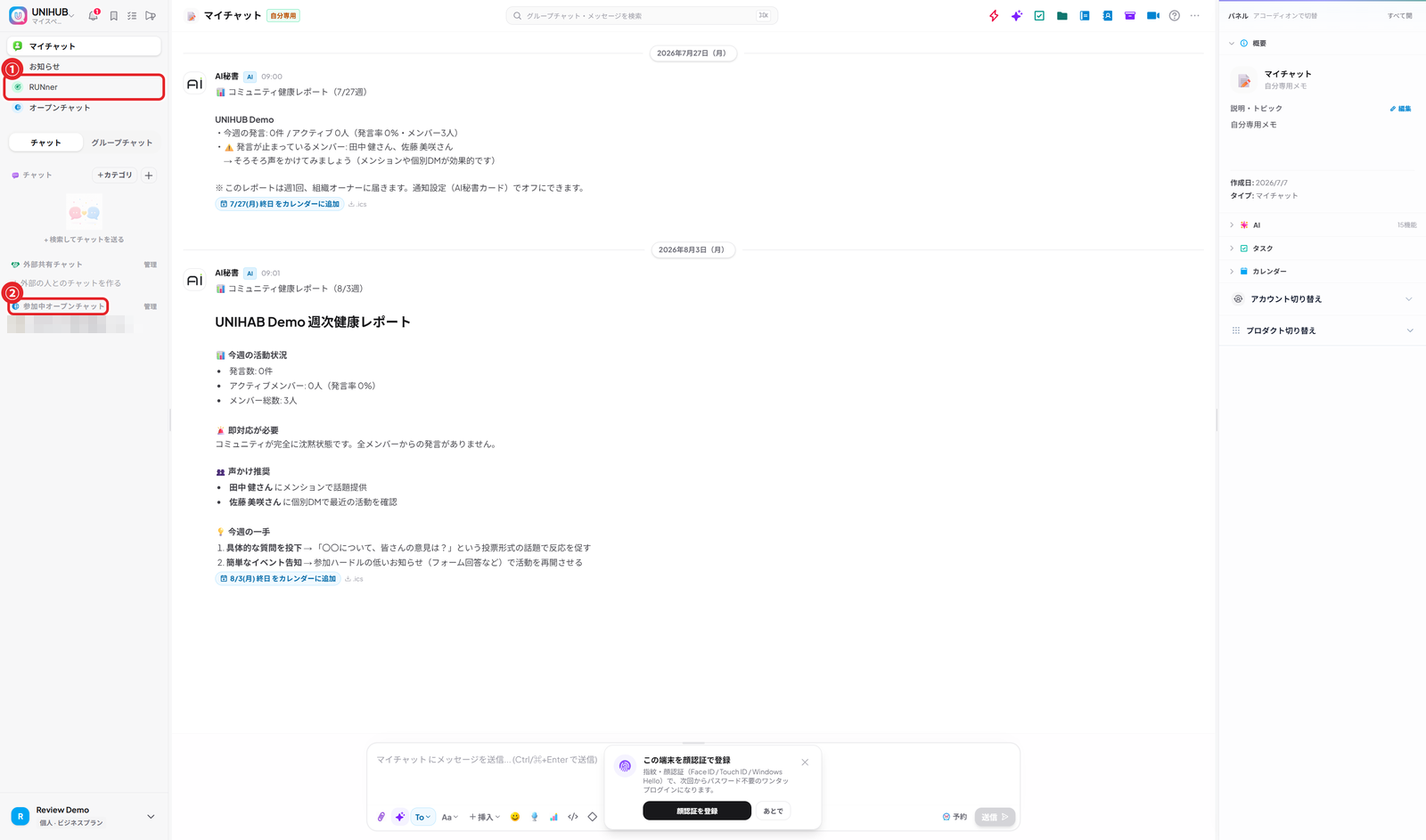
Task: Open the purple archive box icon
Action: pos(1130,16)
